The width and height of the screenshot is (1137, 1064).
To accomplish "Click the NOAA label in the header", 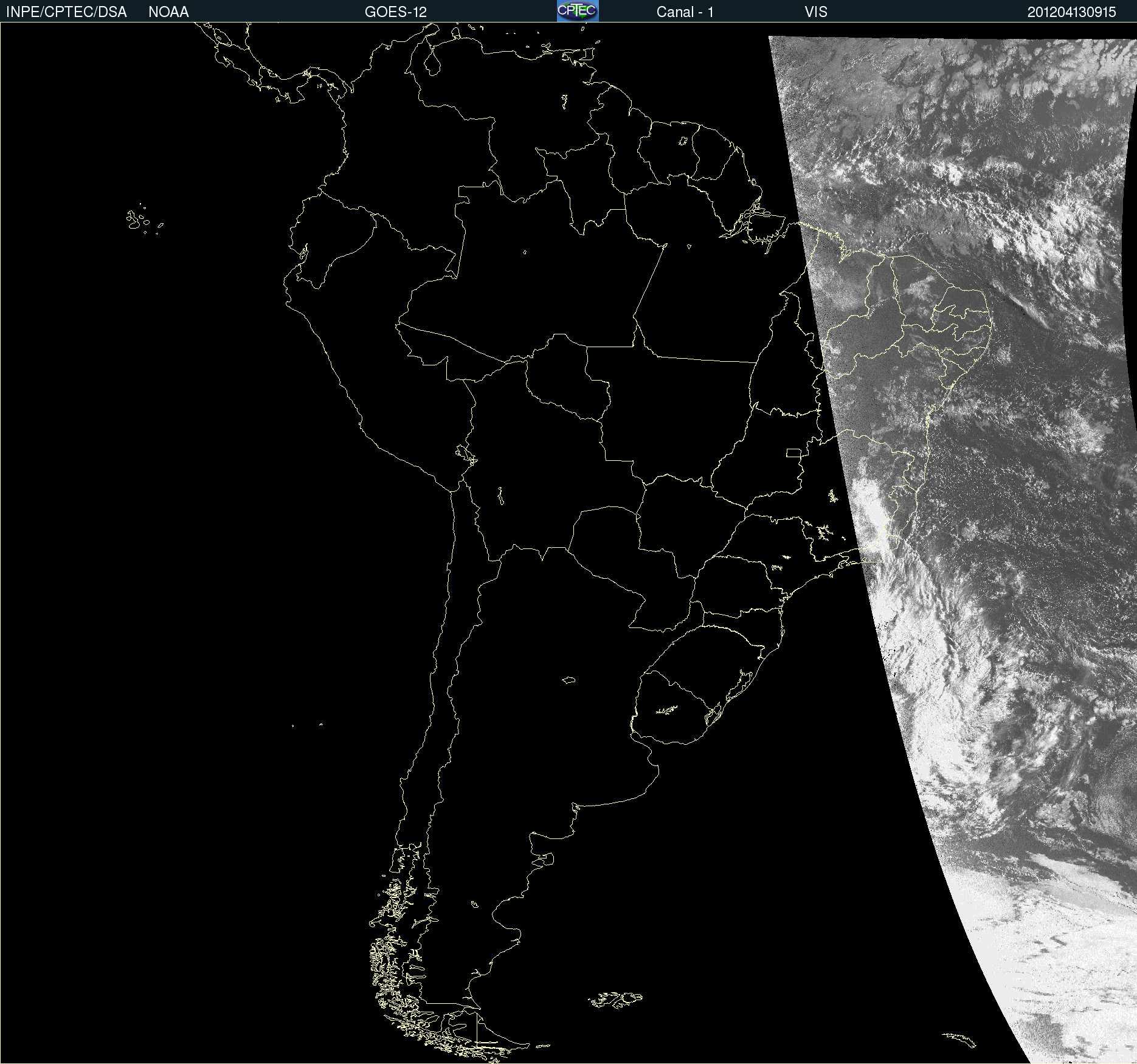I will pos(168,12).
